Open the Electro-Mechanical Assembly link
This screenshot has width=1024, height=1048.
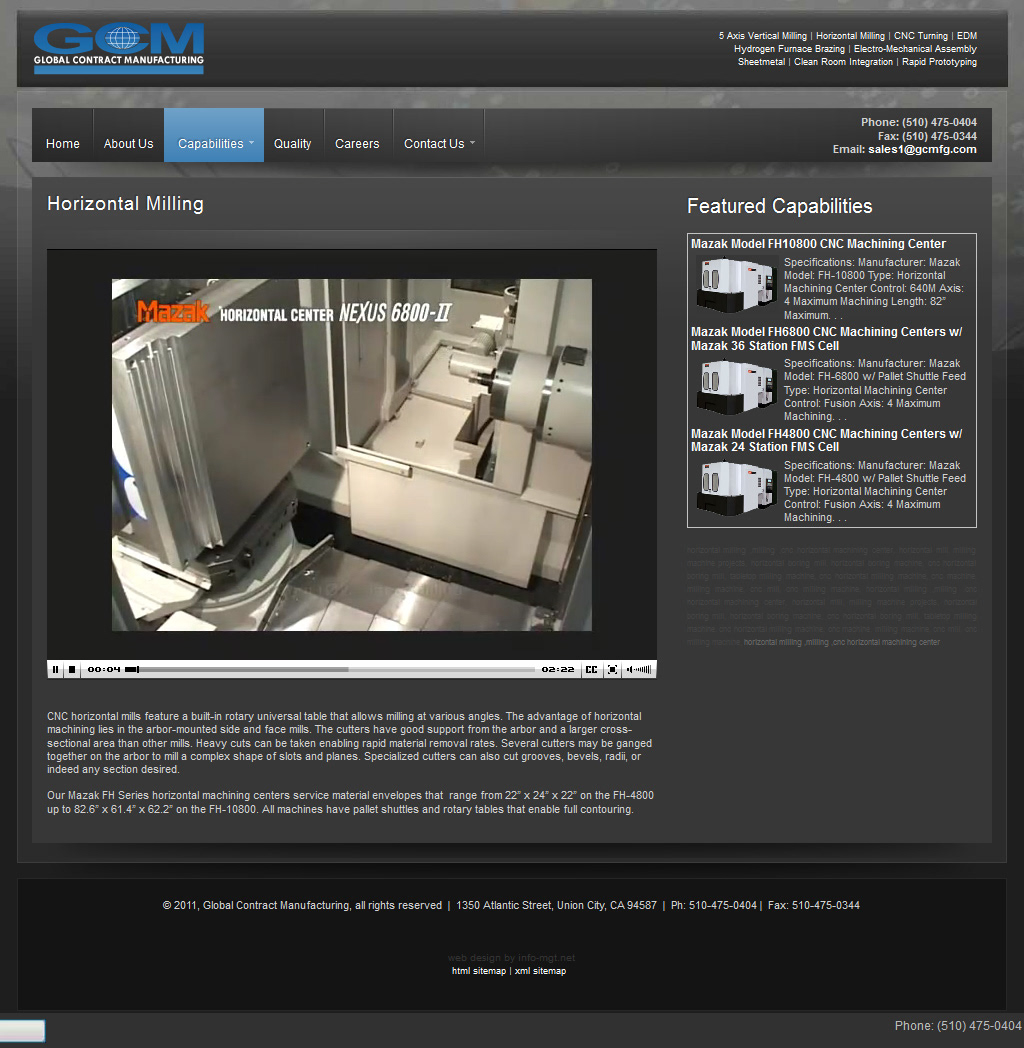pyautogui.click(x=915, y=49)
